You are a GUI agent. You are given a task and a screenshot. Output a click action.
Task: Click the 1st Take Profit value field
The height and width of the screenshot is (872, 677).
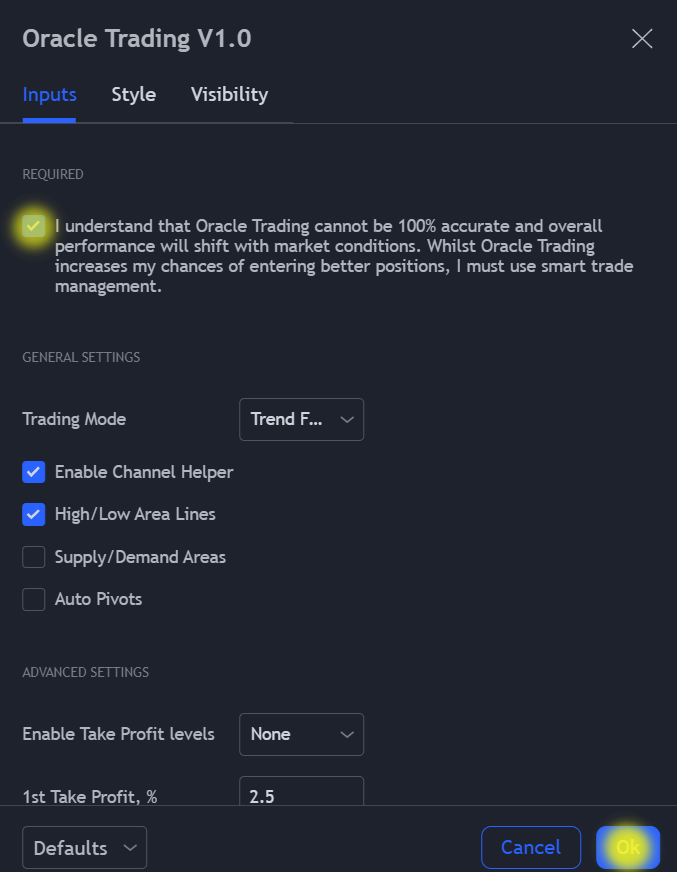click(x=301, y=793)
